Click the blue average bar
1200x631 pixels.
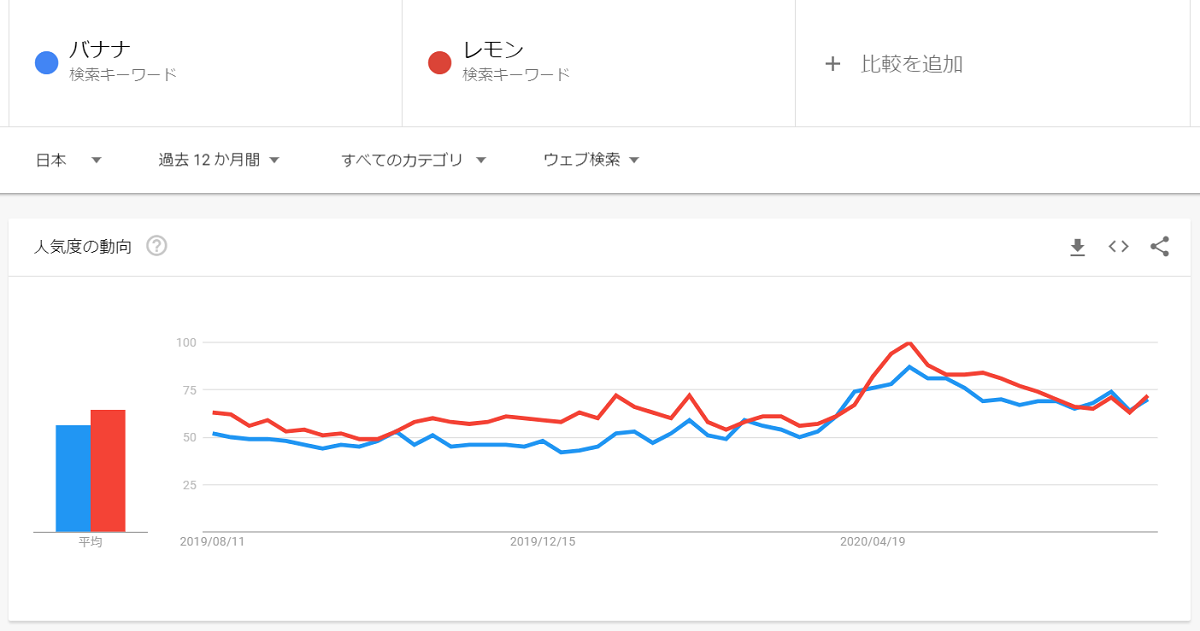coord(73,478)
